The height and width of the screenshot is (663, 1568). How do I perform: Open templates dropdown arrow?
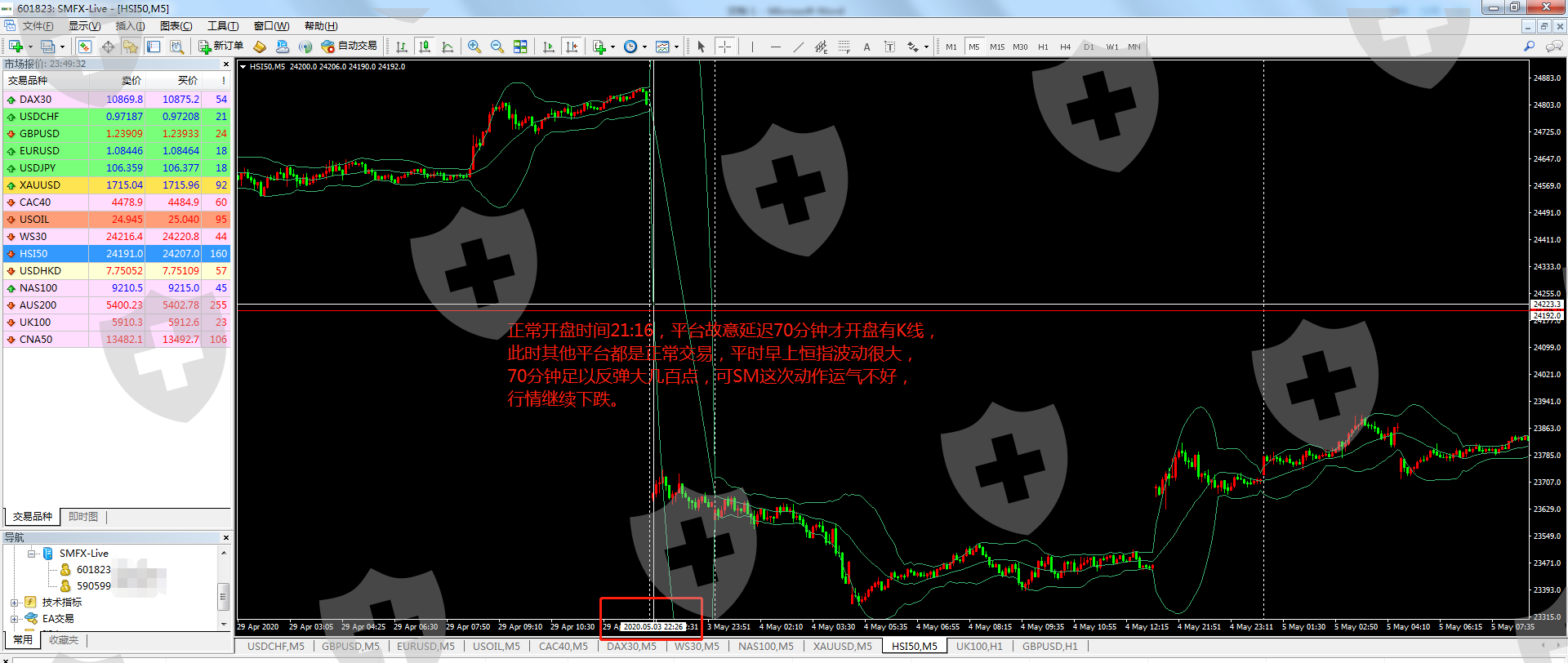[676, 47]
